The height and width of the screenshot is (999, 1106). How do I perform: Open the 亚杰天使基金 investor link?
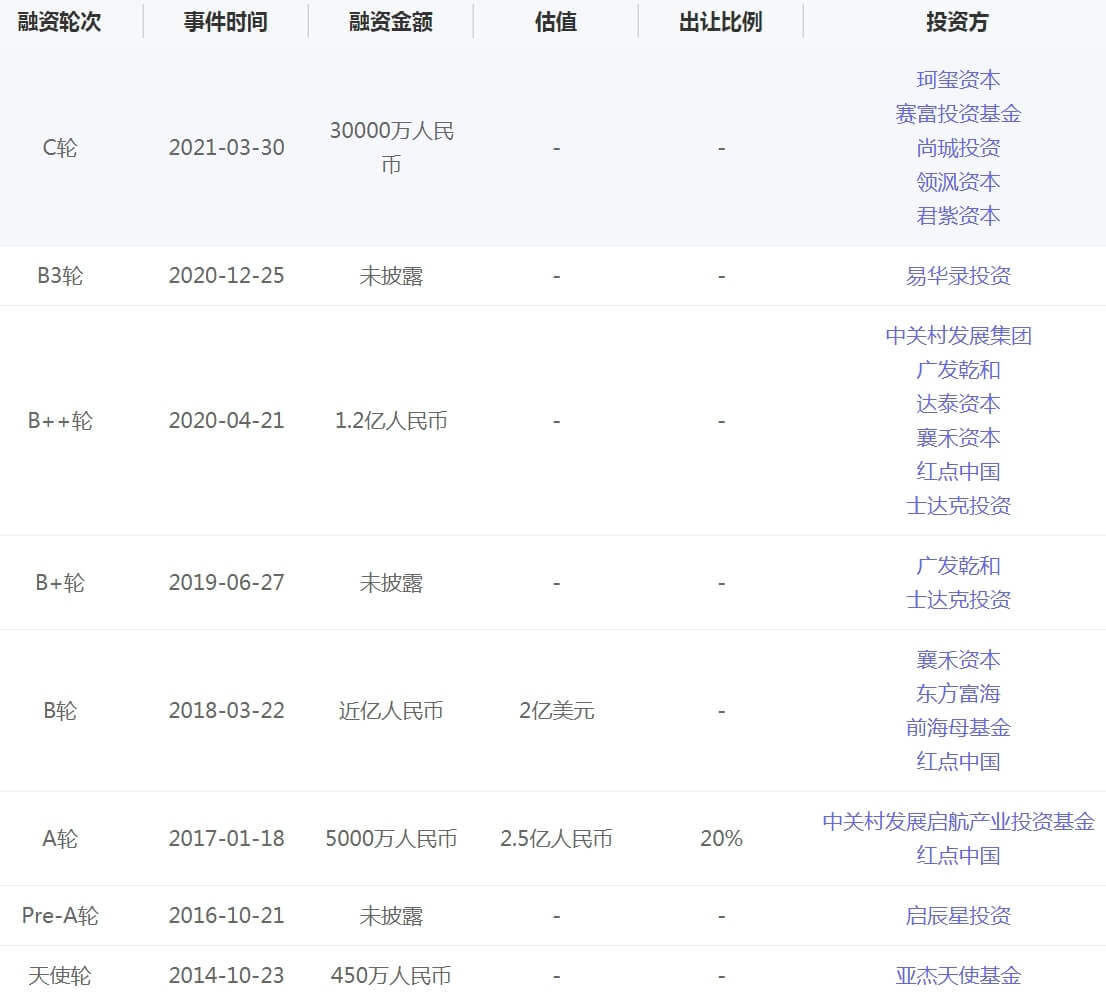point(958,976)
